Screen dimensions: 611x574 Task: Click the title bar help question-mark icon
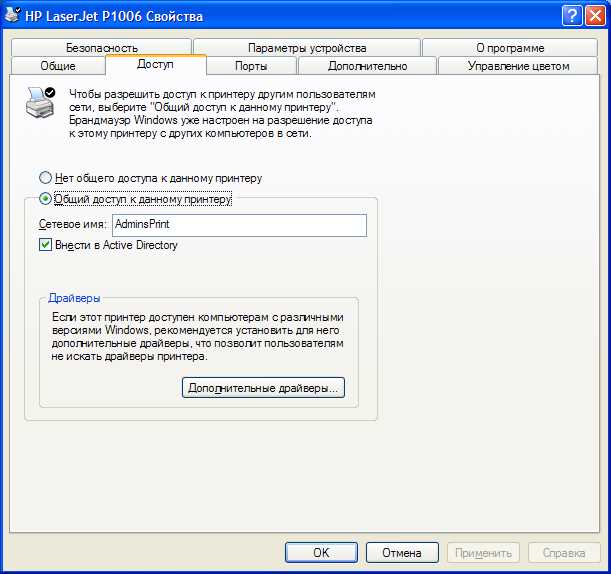point(572,16)
